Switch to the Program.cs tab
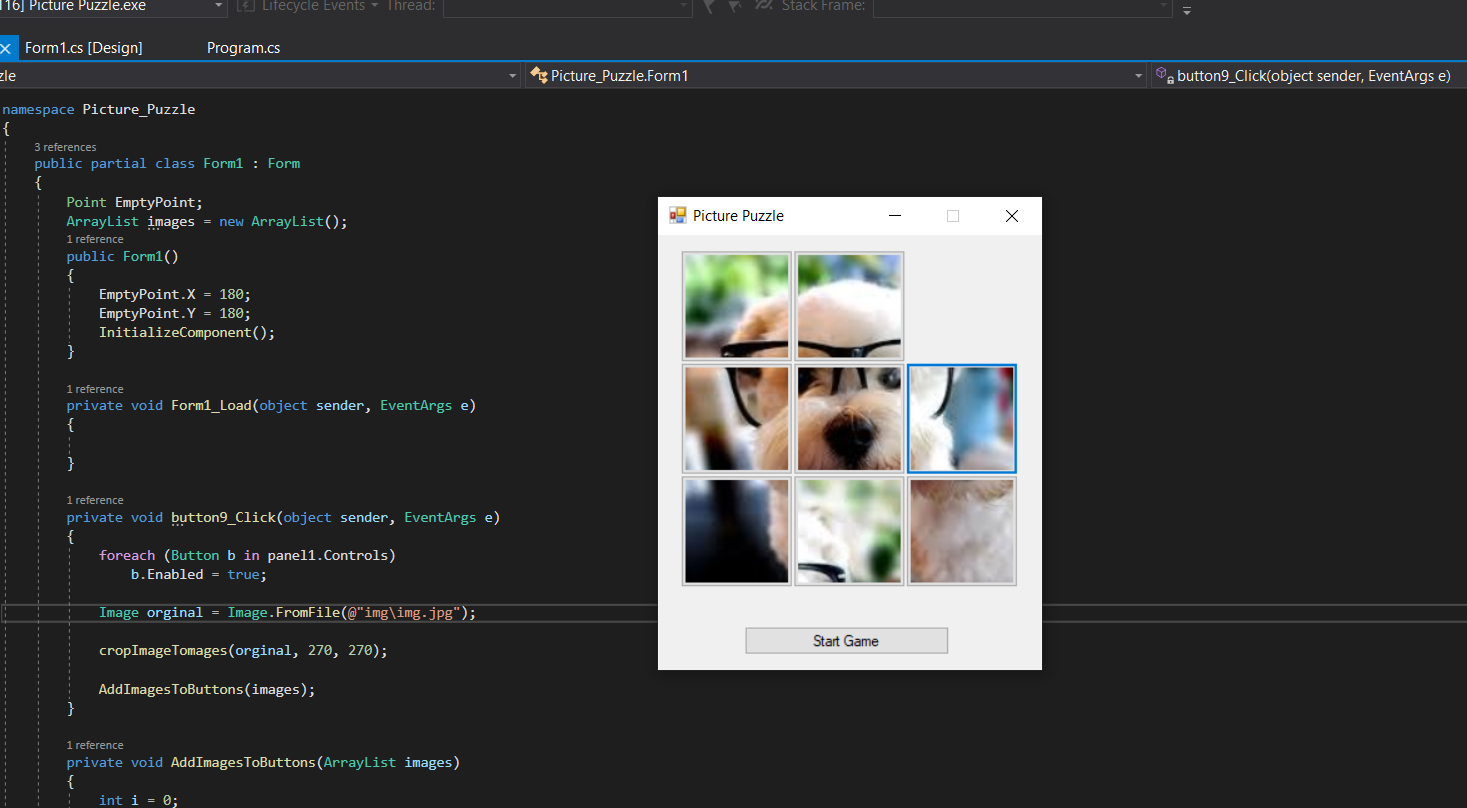This screenshot has width=1467, height=808. click(x=243, y=47)
